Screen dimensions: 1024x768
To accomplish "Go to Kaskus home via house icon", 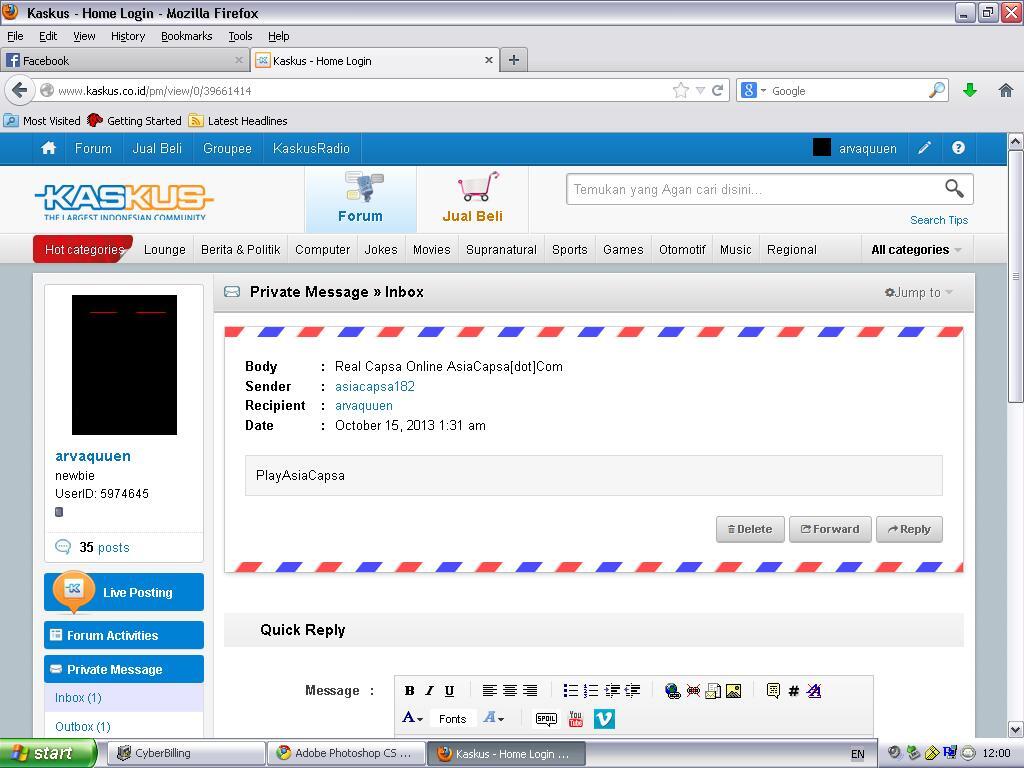I will coord(48,148).
